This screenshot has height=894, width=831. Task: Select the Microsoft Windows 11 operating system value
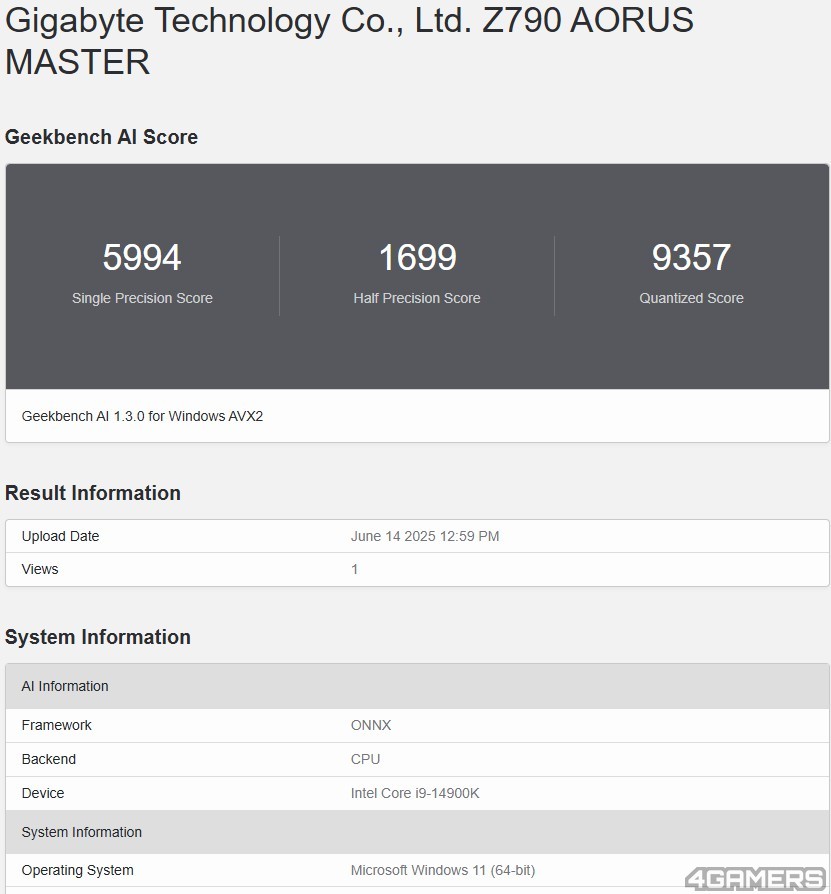point(443,870)
